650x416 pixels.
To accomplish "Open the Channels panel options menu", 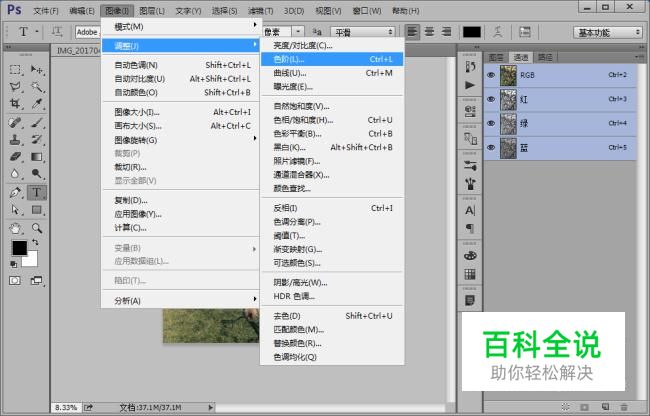I will 638,57.
